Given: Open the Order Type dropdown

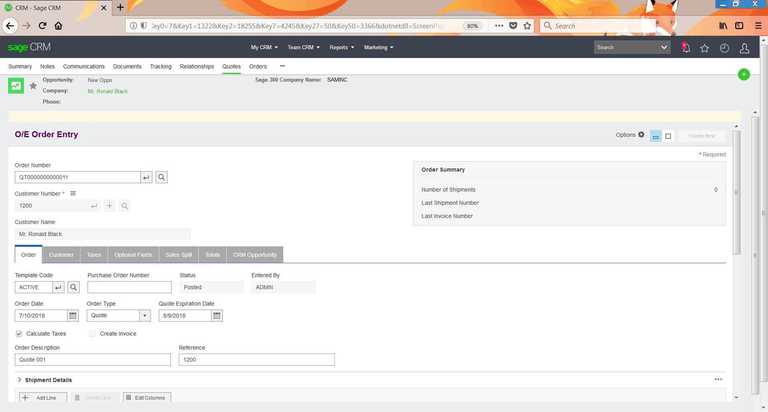Looking at the screenshot, I should point(144,315).
